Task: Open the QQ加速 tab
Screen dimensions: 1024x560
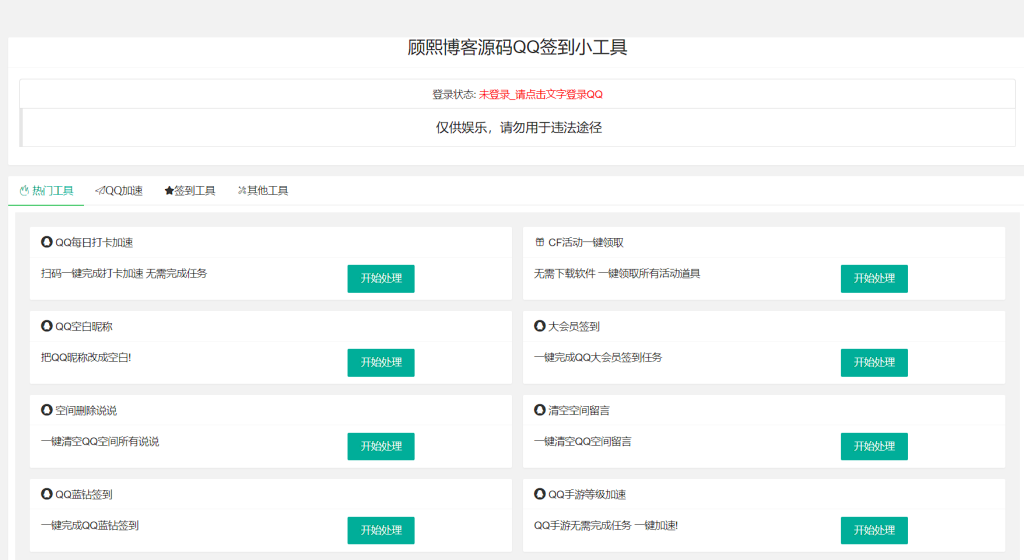Action: tap(119, 191)
